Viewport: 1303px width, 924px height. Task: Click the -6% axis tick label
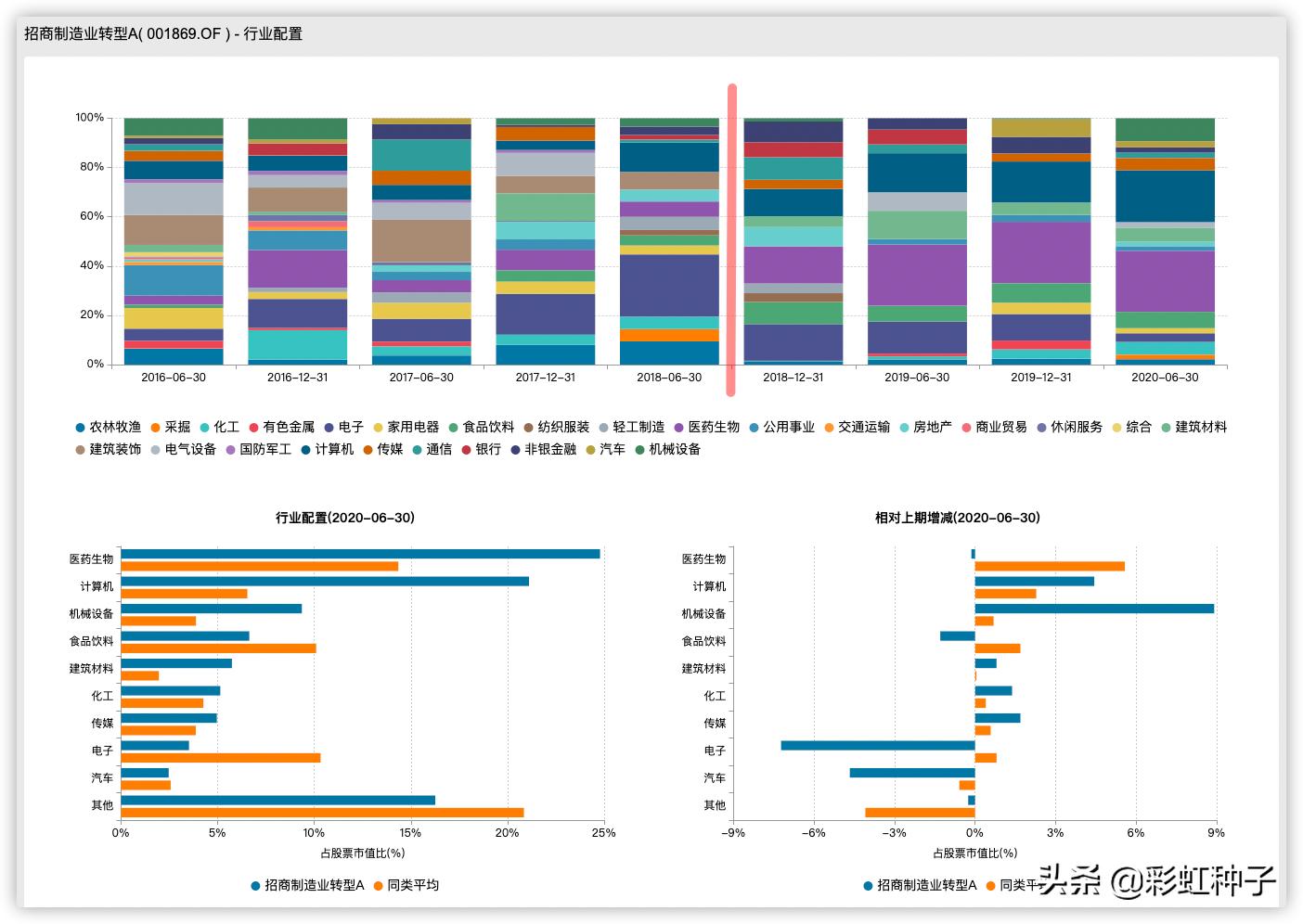click(814, 833)
